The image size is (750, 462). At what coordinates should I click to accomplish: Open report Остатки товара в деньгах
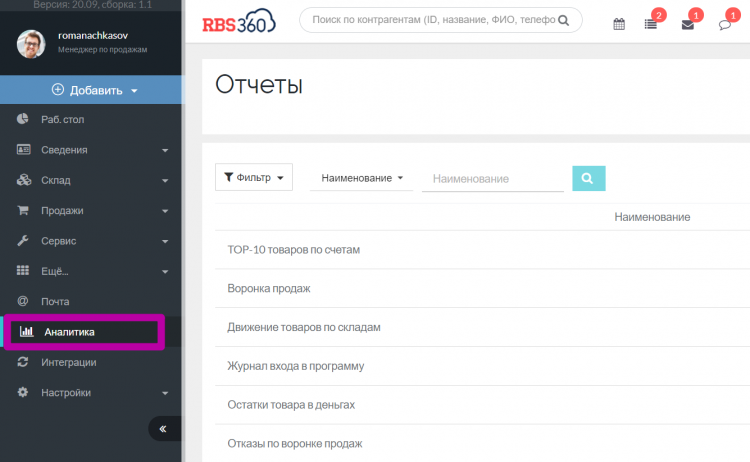click(x=291, y=405)
